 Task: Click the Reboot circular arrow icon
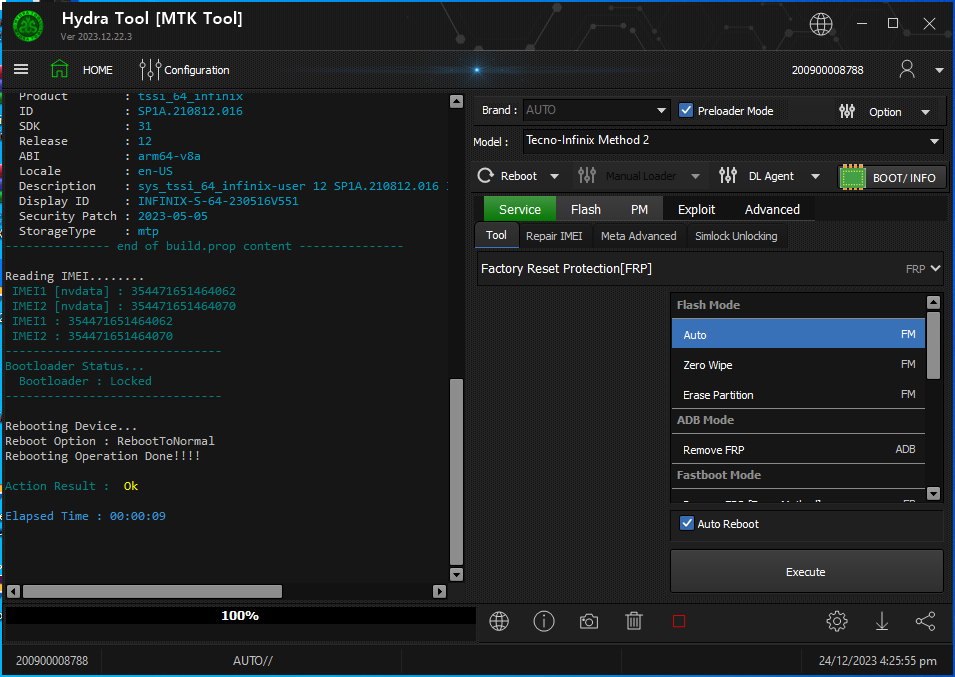tap(485, 176)
